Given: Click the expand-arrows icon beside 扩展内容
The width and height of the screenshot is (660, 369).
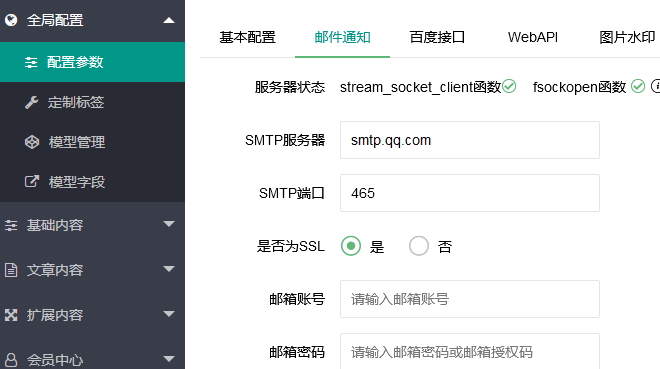Looking at the screenshot, I should tap(11, 315).
